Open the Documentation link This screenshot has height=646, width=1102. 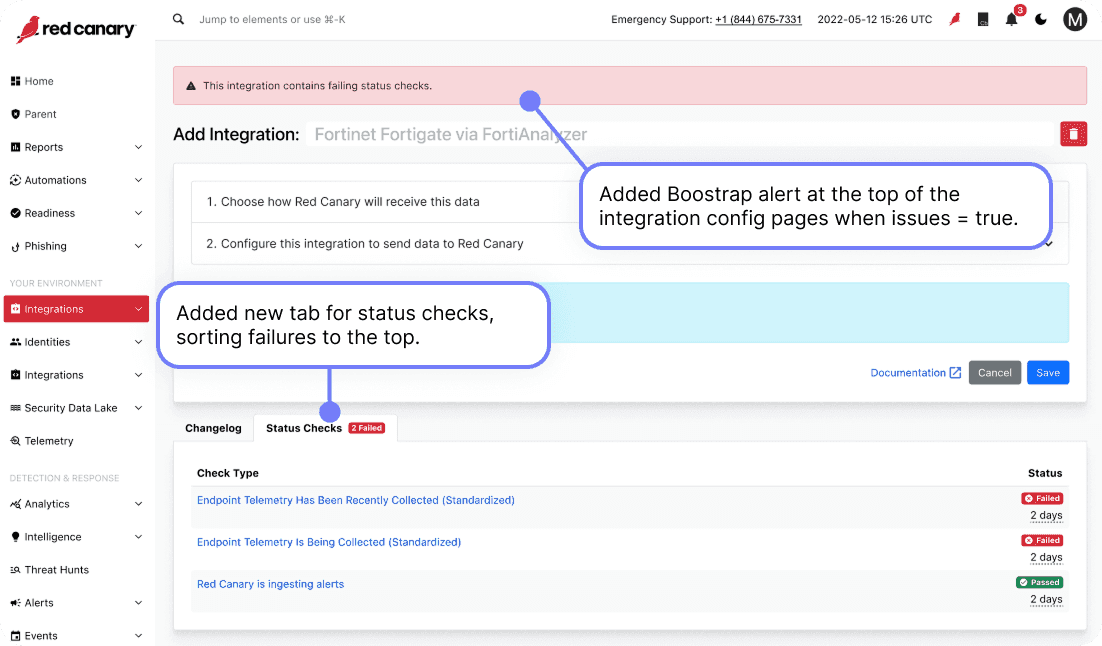pyautogui.click(x=915, y=373)
